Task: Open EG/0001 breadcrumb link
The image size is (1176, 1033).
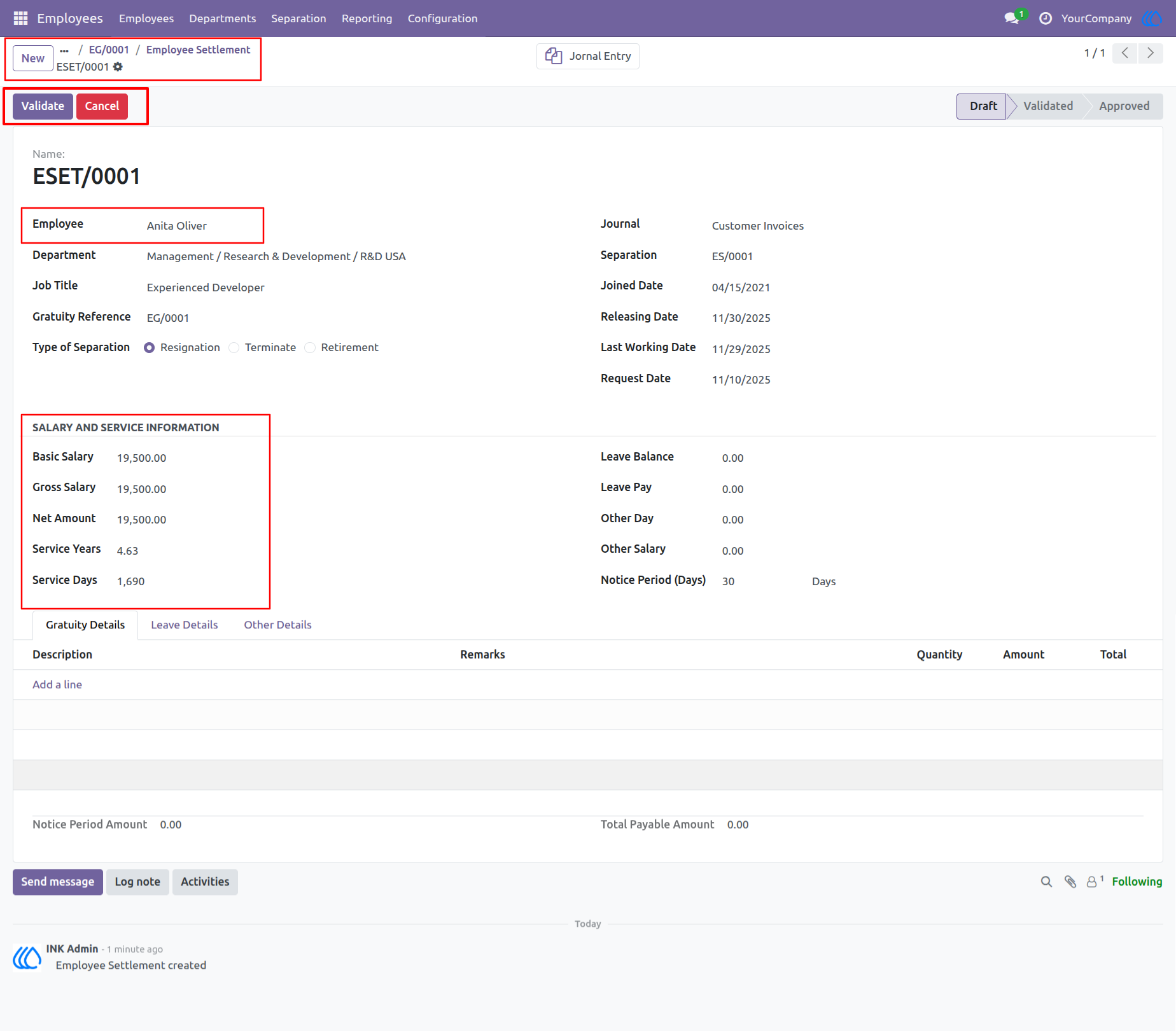Action: click(109, 50)
